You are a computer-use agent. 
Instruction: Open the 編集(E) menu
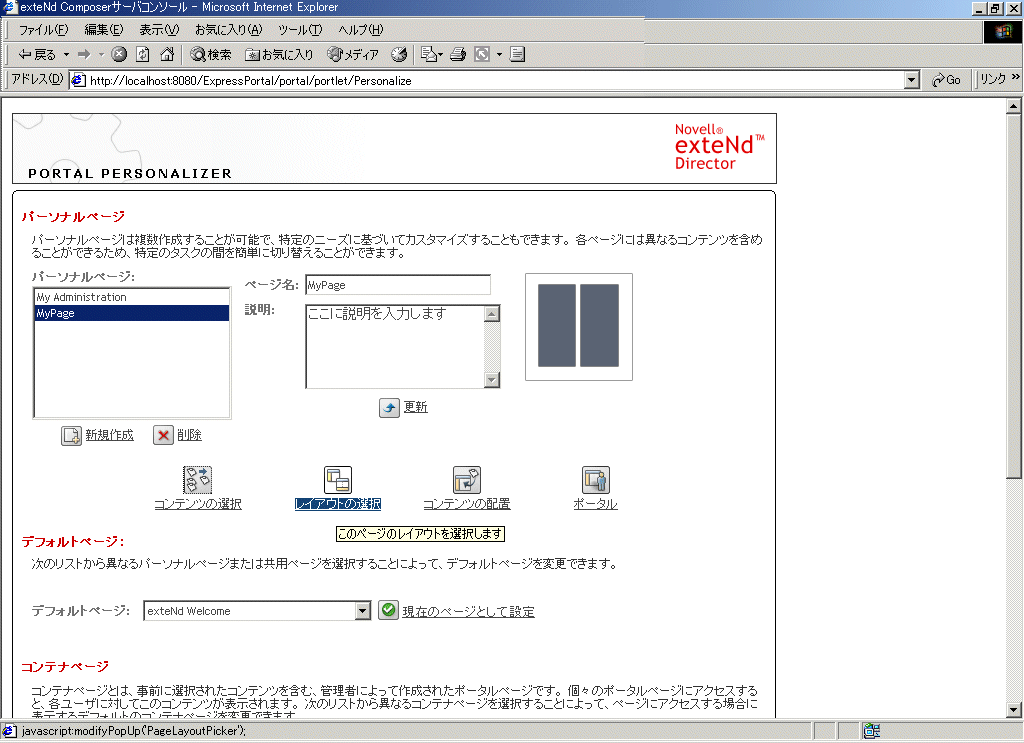[x=104, y=30]
